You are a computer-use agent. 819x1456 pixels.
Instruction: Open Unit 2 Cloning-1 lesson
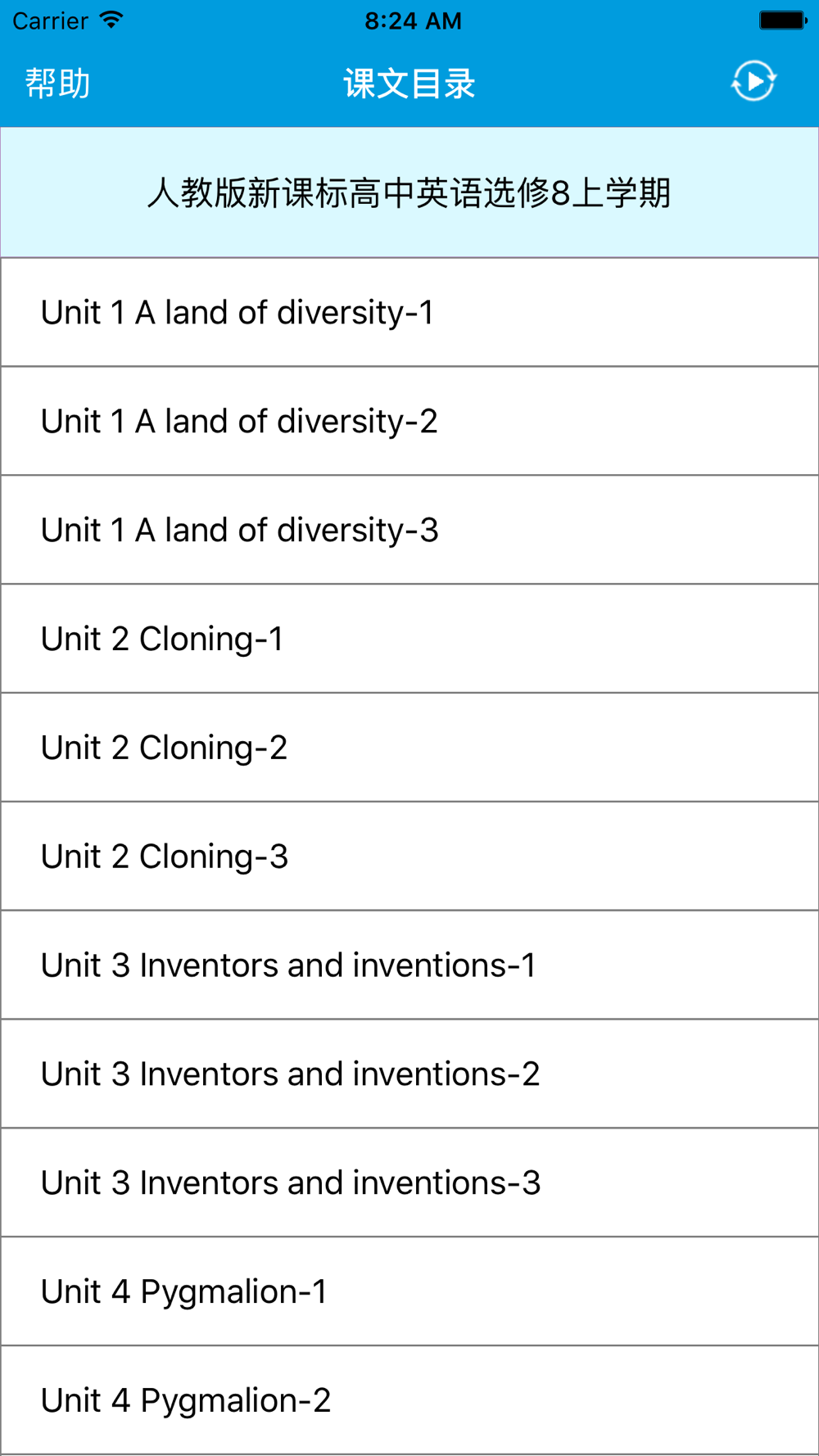[409, 639]
